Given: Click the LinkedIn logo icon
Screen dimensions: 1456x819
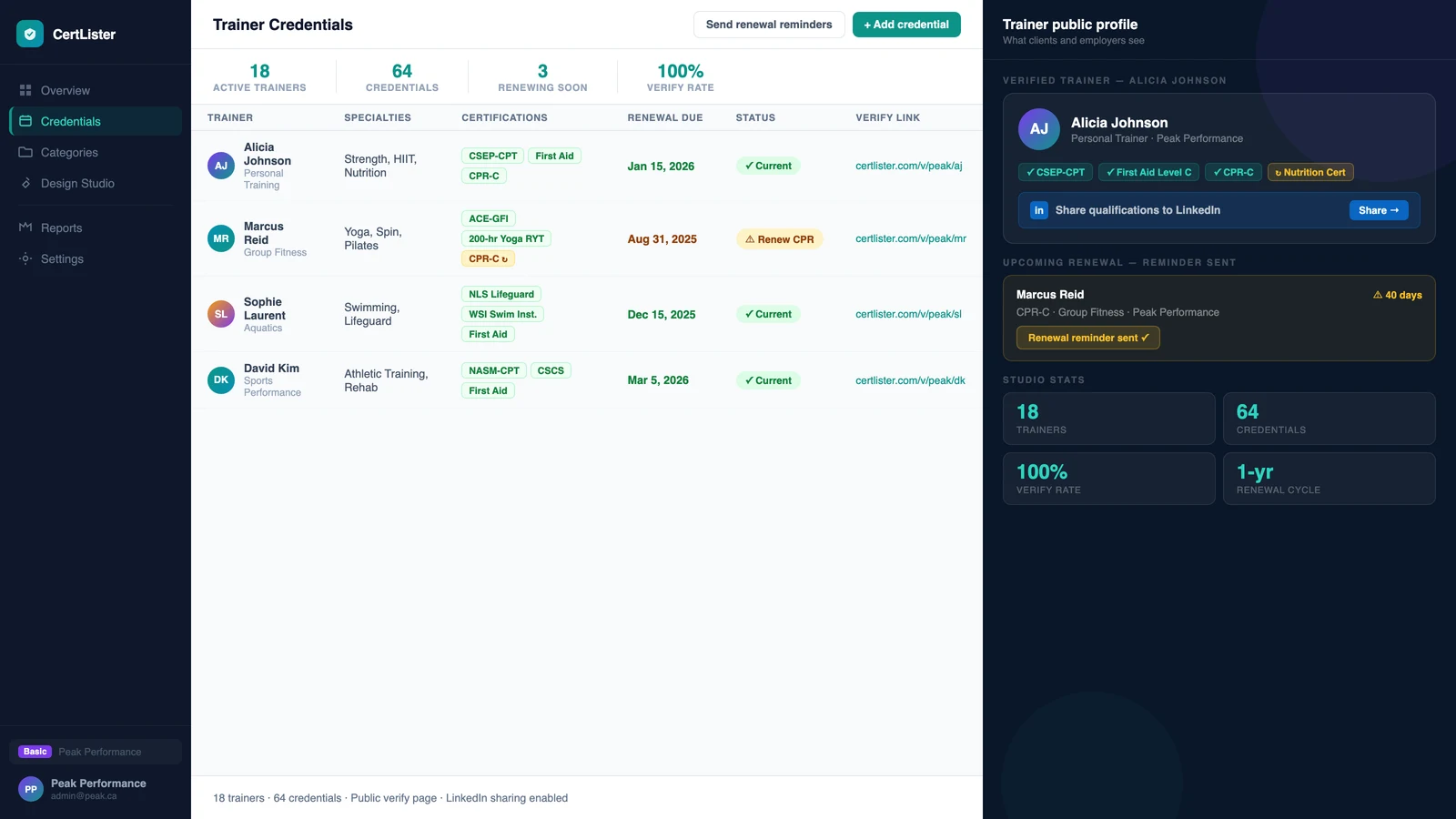Looking at the screenshot, I should [x=1038, y=210].
